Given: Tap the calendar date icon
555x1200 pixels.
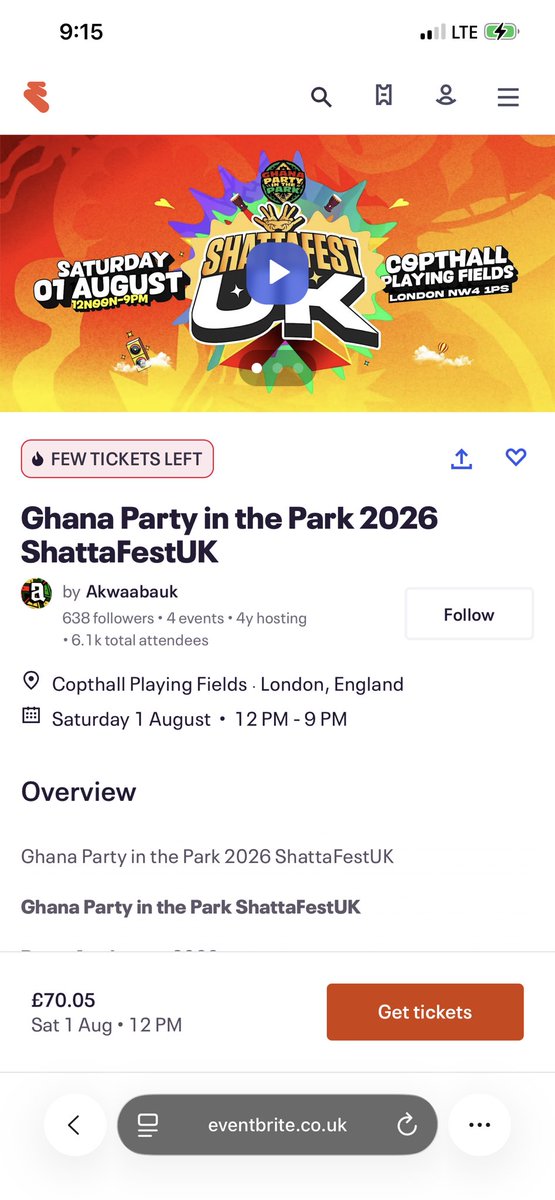Looking at the screenshot, I should click(31, 716).
